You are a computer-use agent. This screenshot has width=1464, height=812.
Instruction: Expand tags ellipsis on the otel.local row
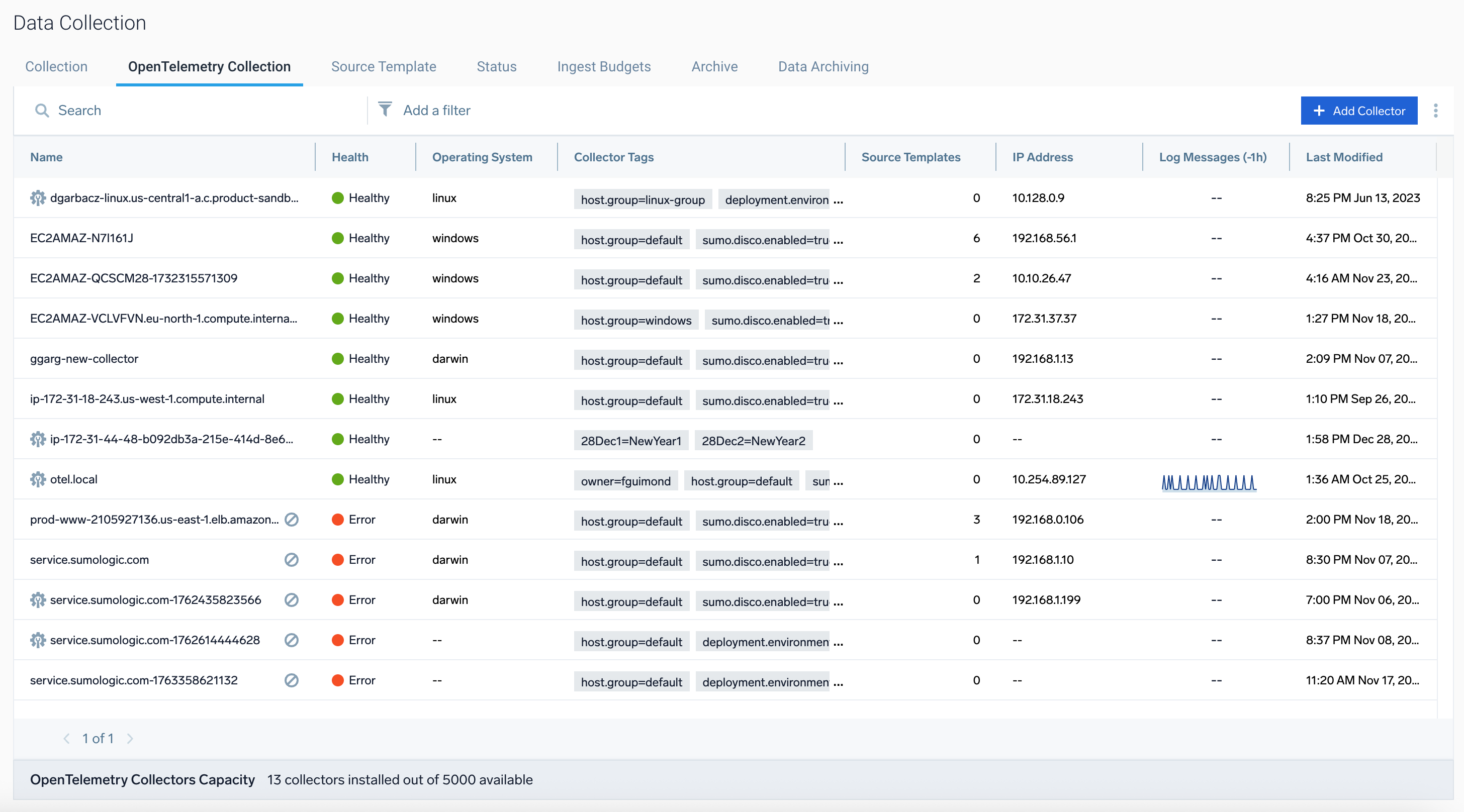(x=838, y=482)
